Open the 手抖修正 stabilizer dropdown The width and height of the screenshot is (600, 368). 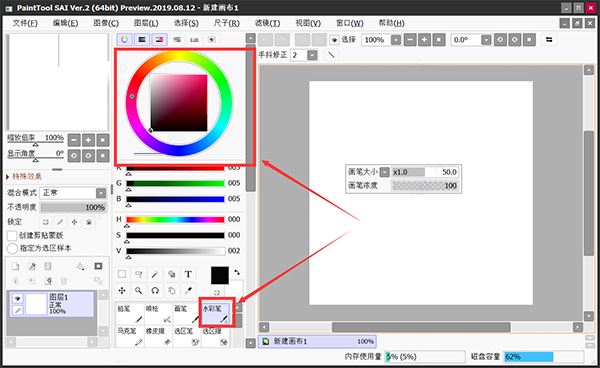coord(312,55)
